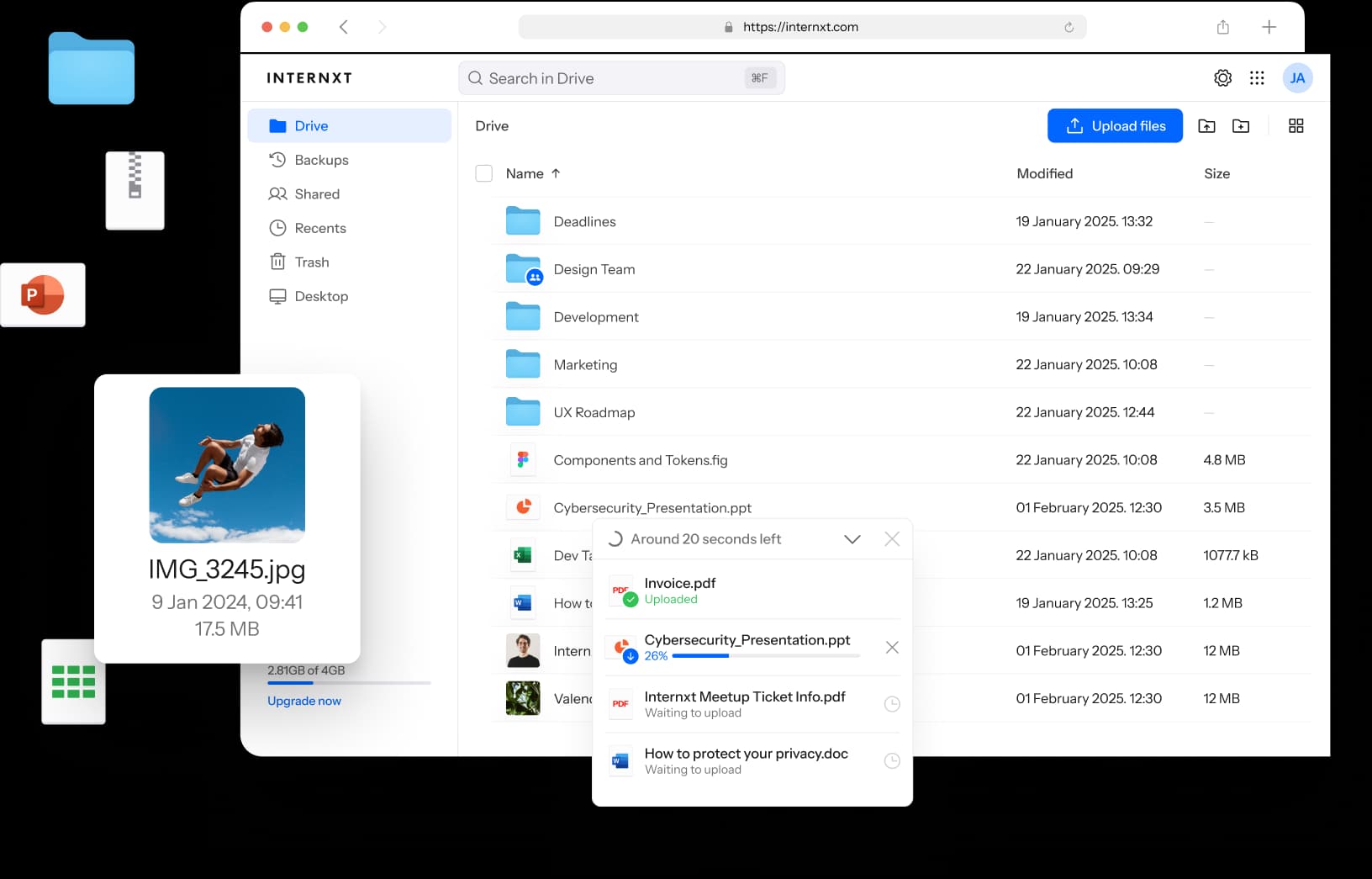Switch to grid view layout

[1295, 125]
